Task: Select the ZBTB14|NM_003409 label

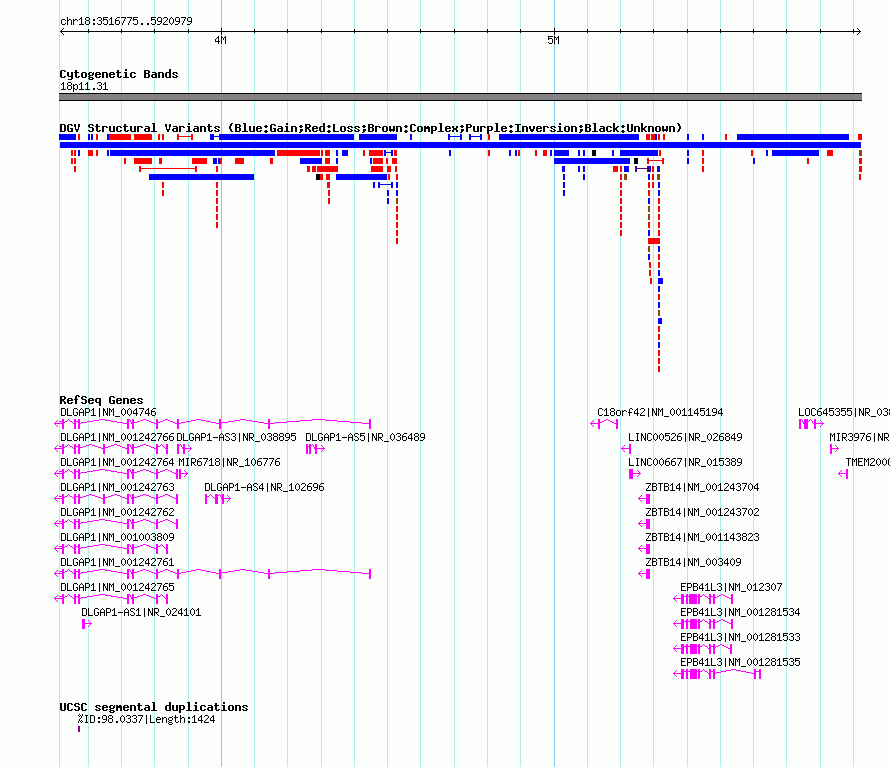Action: [x=693, y=562]
